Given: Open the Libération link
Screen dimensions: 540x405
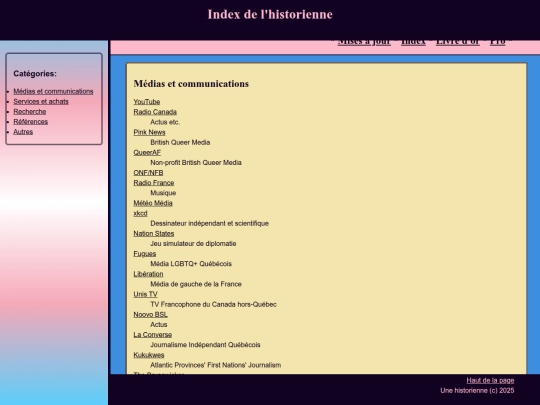Looking at the screenshot, I should [148, 274].
